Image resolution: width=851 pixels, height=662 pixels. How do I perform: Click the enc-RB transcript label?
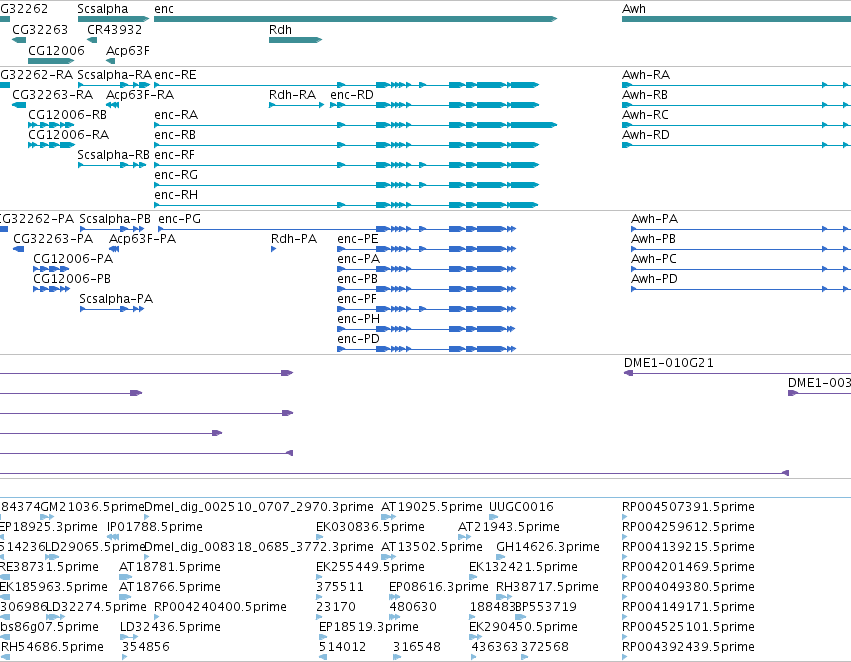pyautogui.click(x=175, y=135)
